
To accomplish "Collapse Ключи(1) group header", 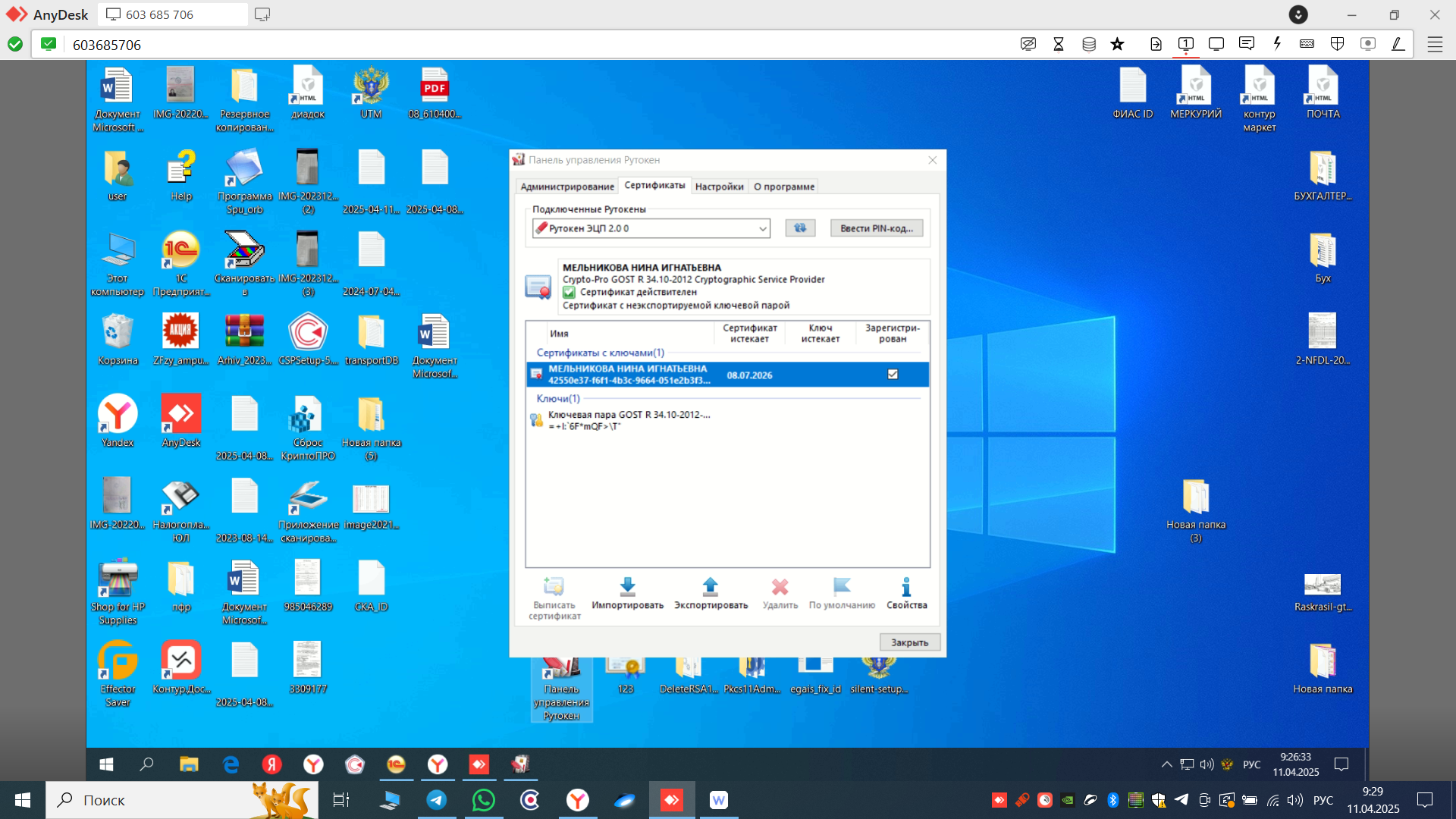I will 558,398.
